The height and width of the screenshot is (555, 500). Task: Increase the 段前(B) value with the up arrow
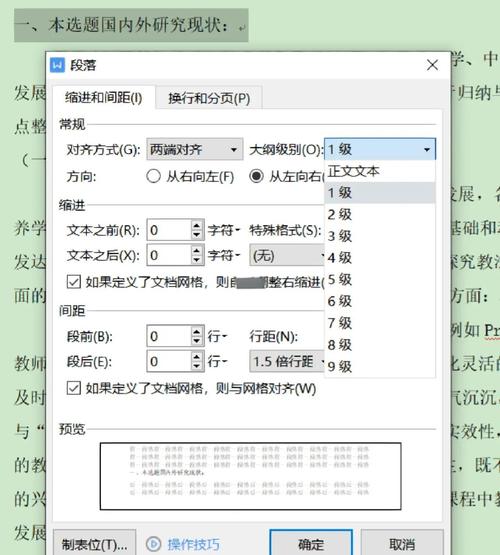[197, 331]
